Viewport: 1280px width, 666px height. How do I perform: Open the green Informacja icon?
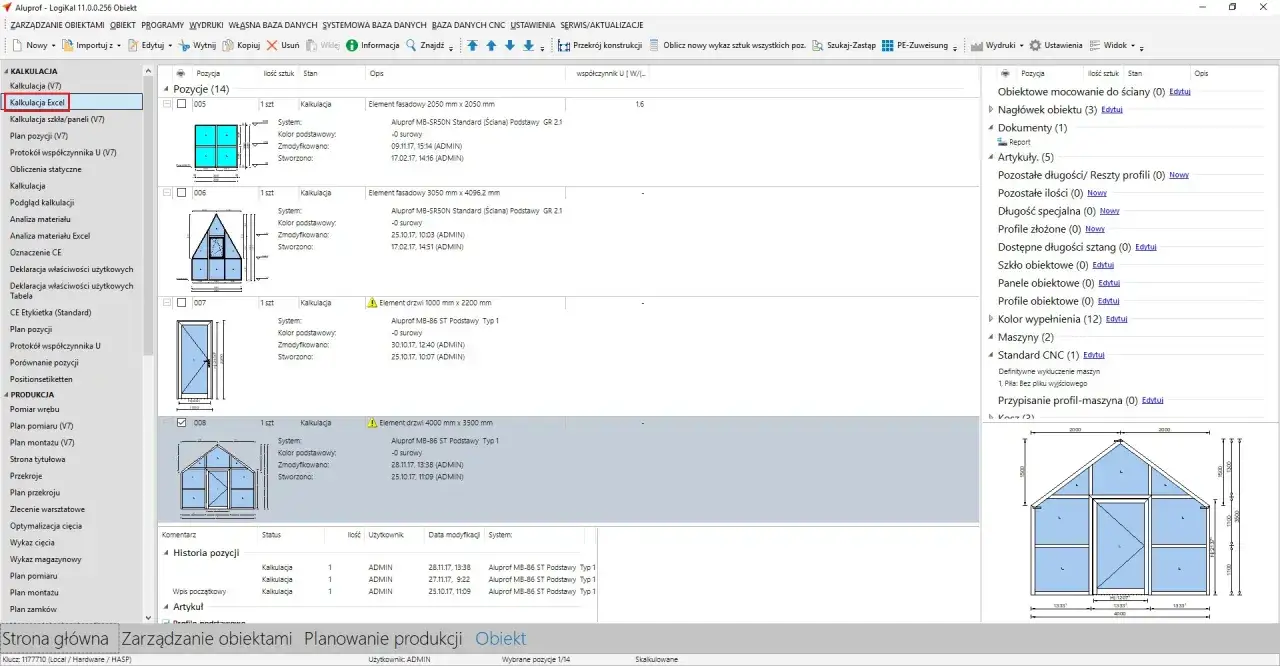pos(352,45)
